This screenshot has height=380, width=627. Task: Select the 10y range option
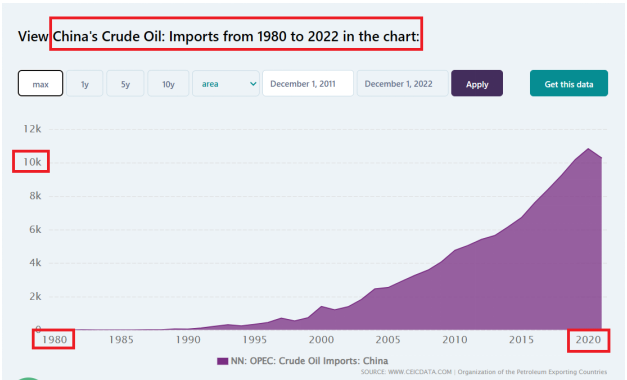point(168,83)
